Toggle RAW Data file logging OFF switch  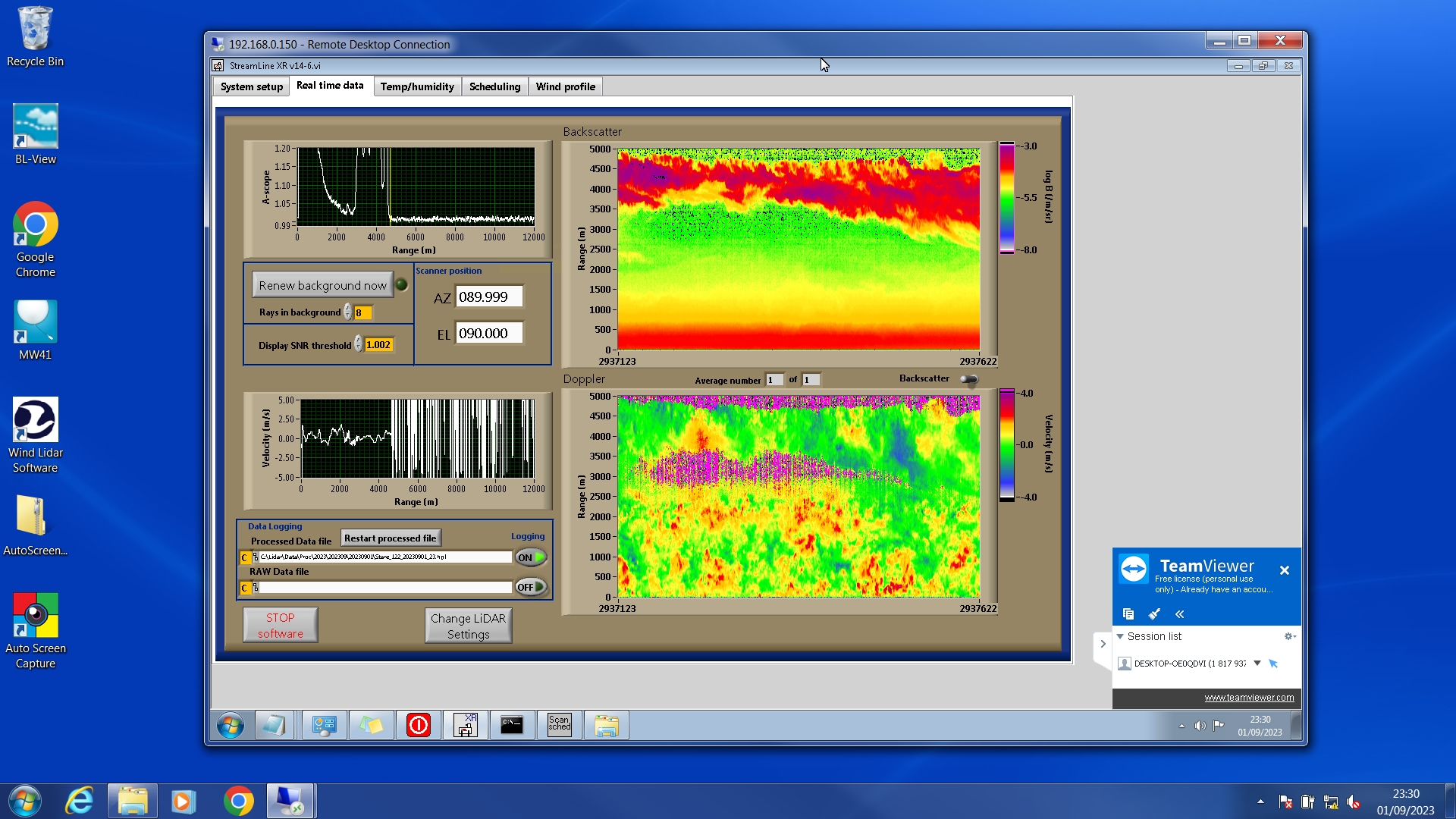531,587
